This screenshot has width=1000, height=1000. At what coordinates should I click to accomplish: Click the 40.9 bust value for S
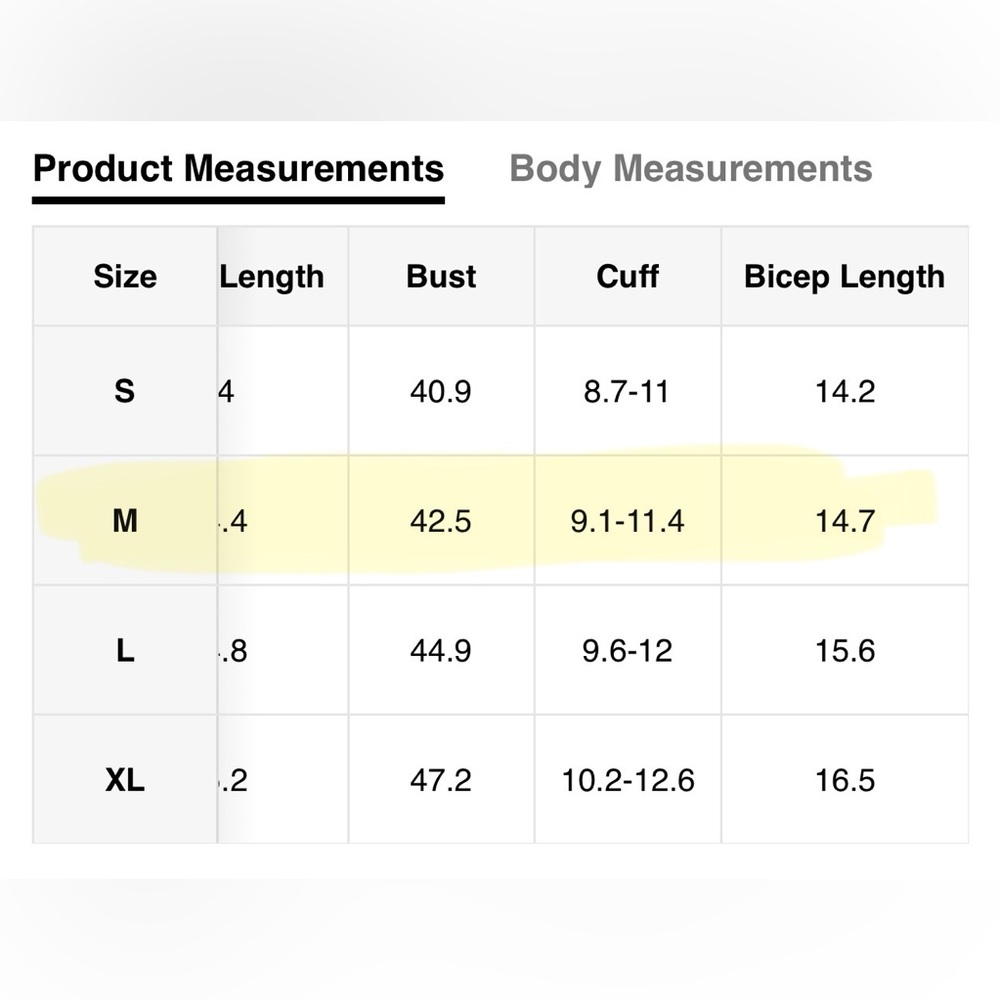click(441, 391)
